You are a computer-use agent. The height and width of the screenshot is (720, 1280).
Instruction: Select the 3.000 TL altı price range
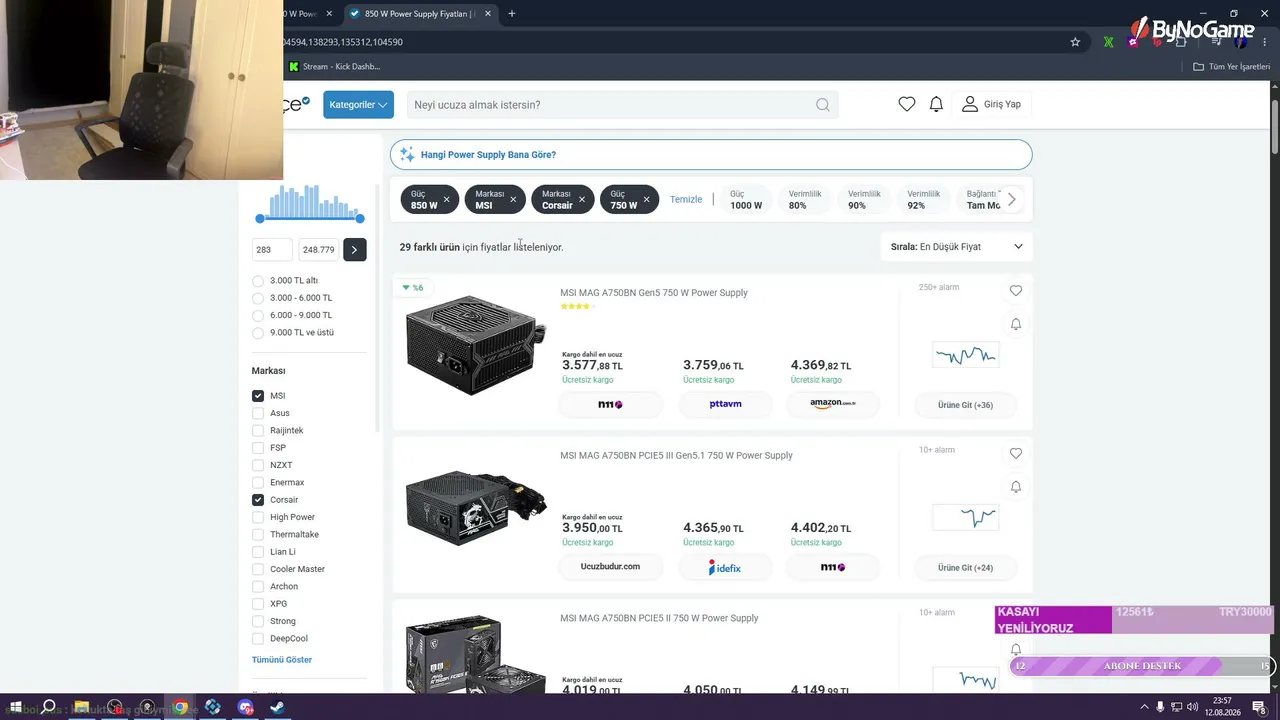pos(258,281)
